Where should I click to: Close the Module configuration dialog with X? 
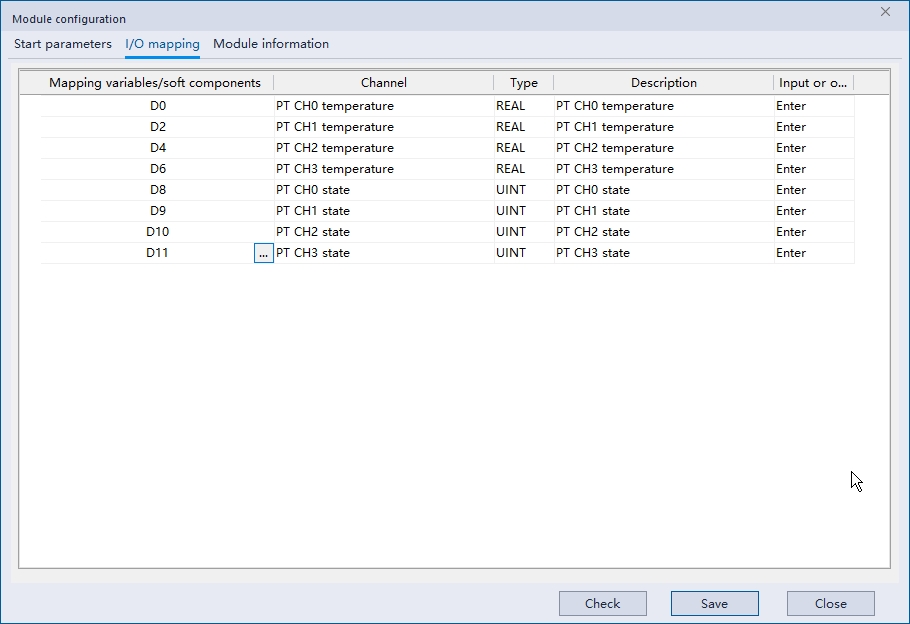point(885,12)
